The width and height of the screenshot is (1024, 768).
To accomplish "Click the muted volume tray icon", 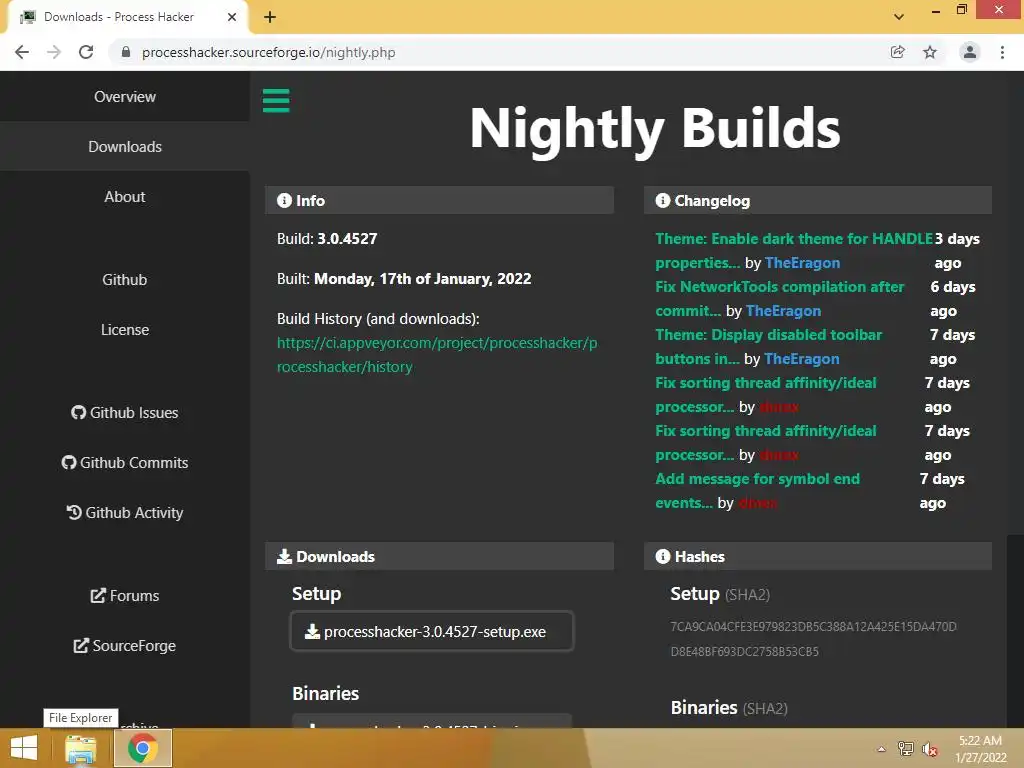I will click(930, 749).
